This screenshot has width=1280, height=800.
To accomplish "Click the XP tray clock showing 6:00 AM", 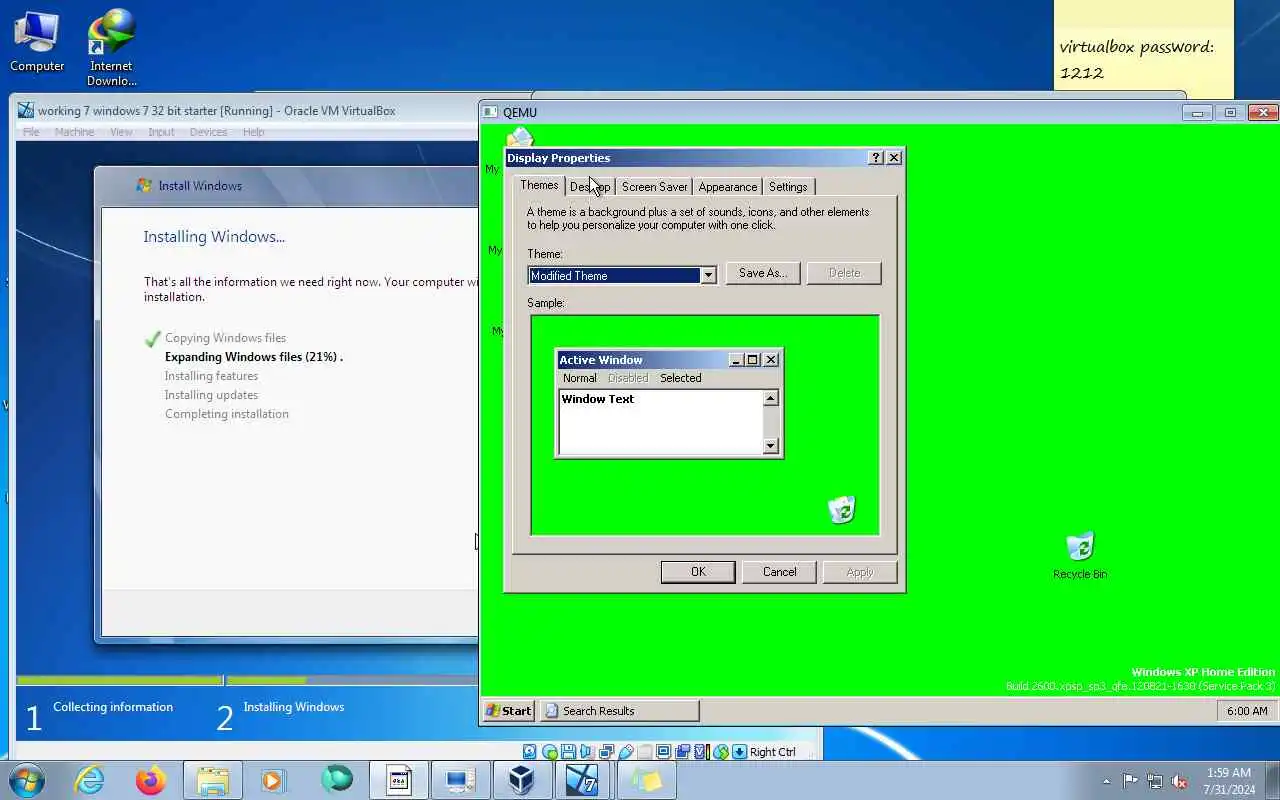I will (x=1247, y=711).
